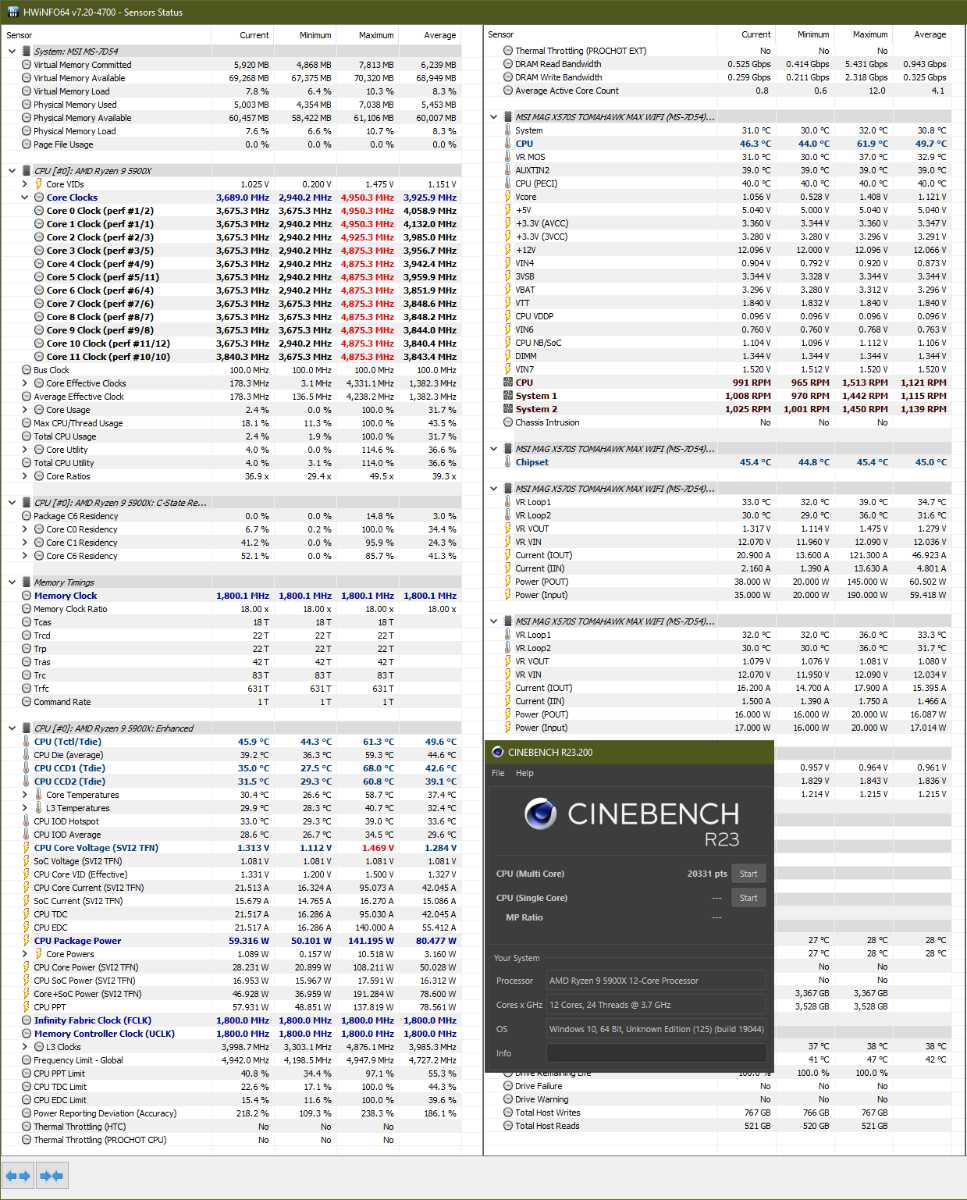The image size is (967, 1200).
Task: Click the chip icon of System: MSI MS-7D54
Action: pyautogui.click(x=26, y=51)
